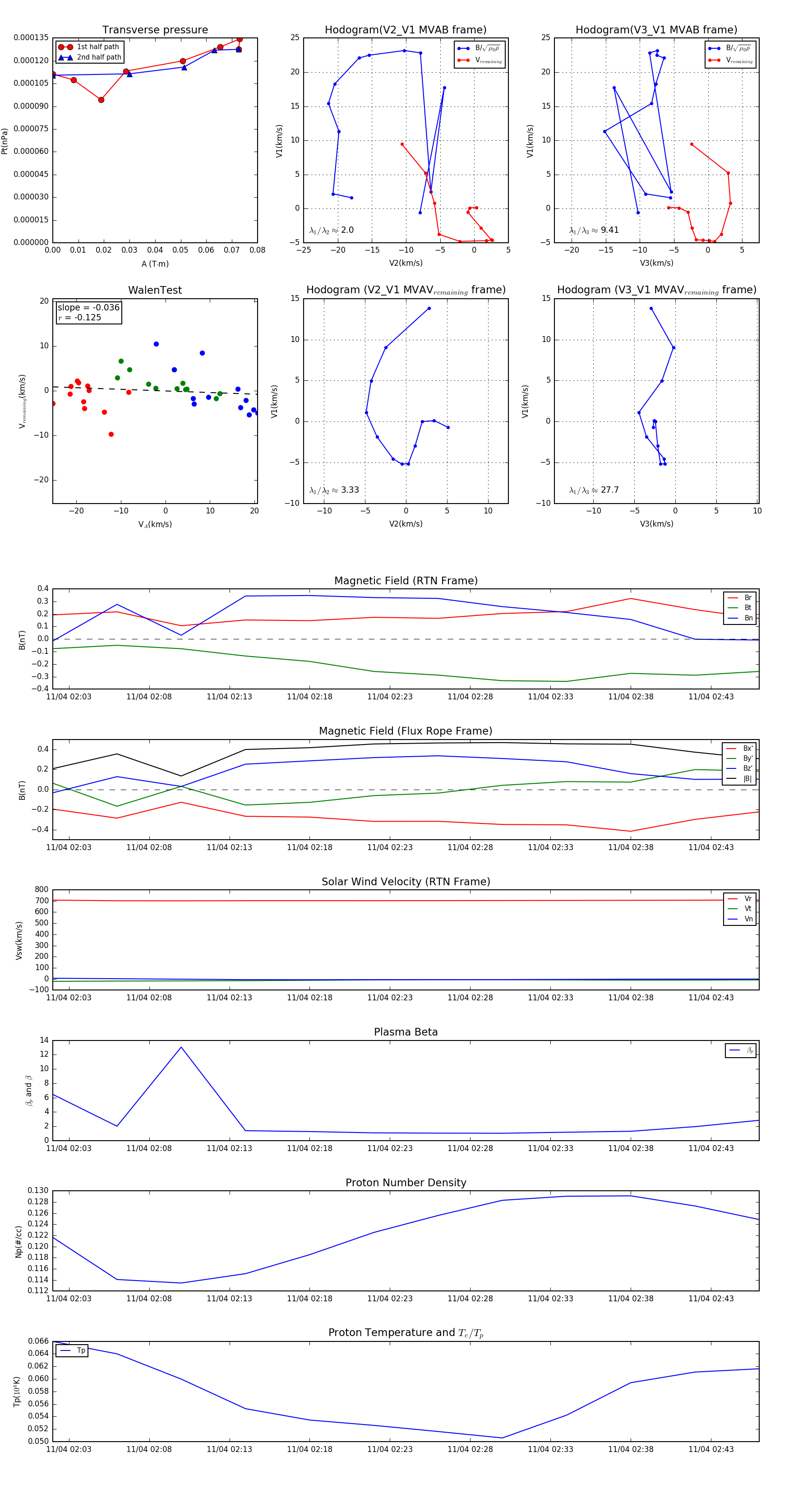Click the 'A (T·m)' x-axis label
812x1489 pixels.
(x=155, y=264)
